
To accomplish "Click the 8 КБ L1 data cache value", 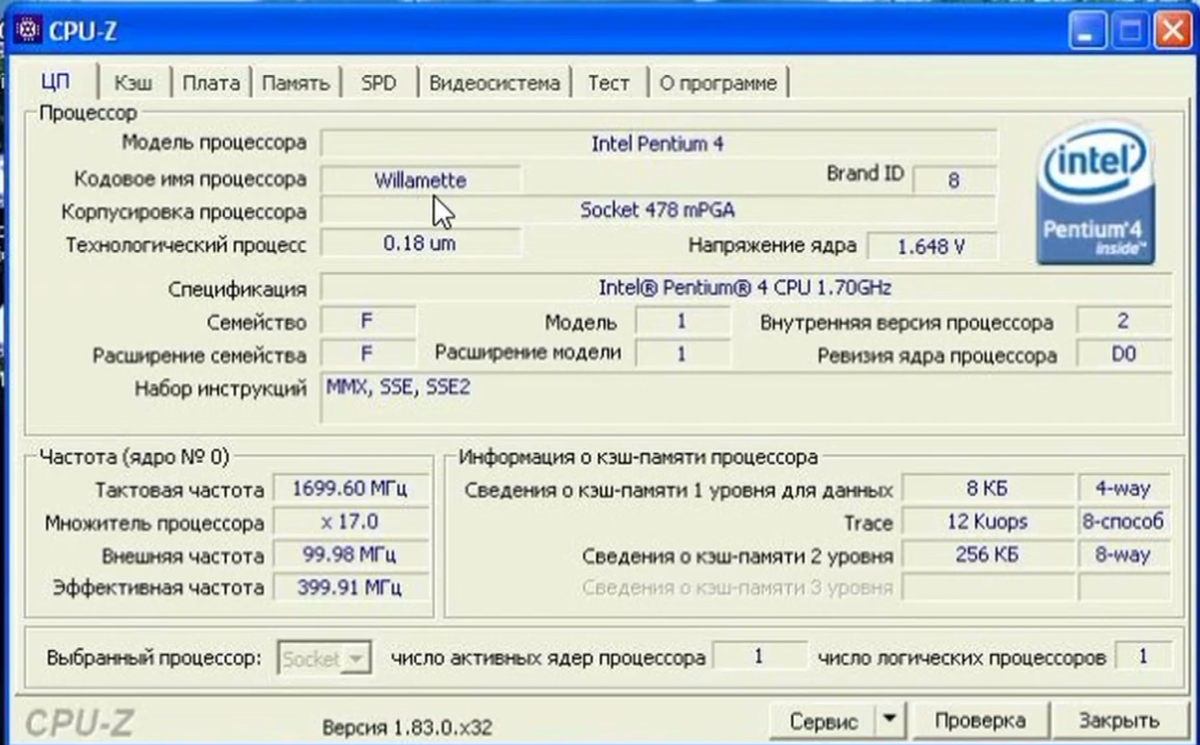I will [x=987, y=489].
